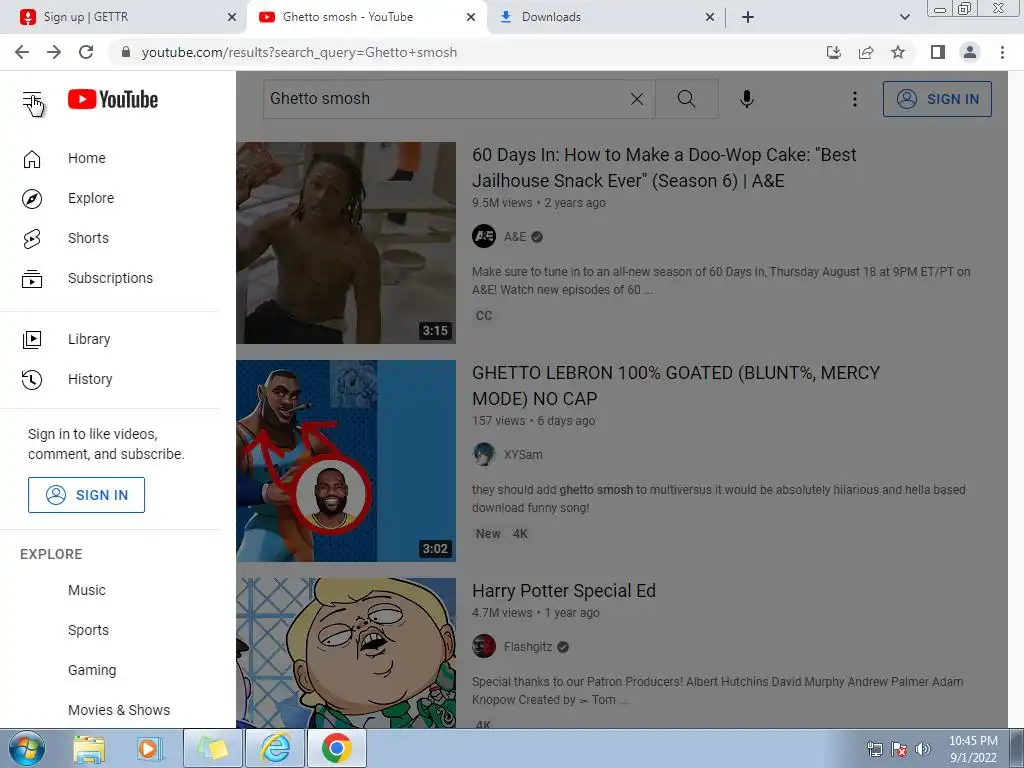Close the sidebar via hamburger menu icon
The height and width of the screenshot is (768, 1024).
click(31, 100)
